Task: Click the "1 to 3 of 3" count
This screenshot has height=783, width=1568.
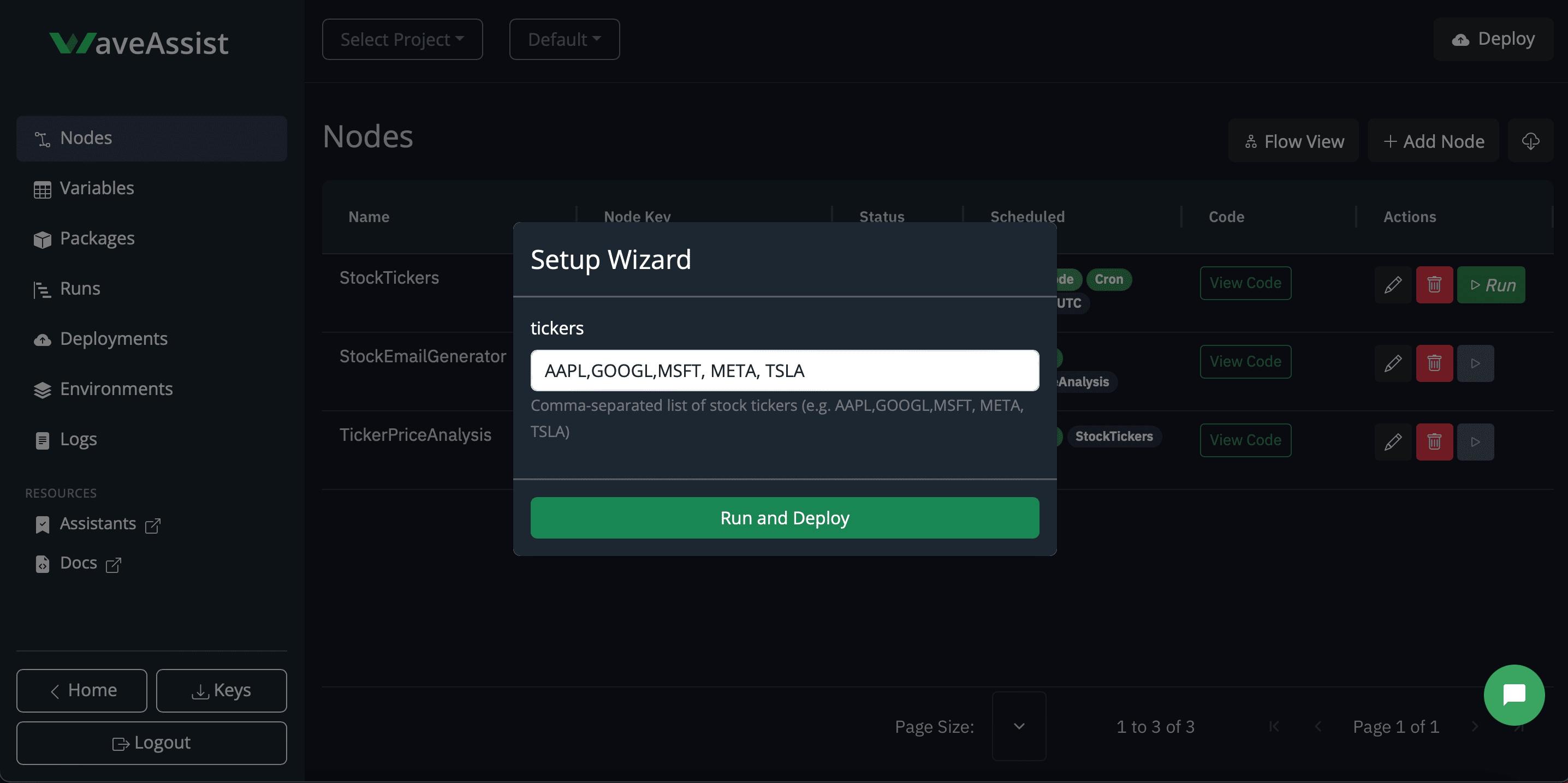Action: [1155, 726]
